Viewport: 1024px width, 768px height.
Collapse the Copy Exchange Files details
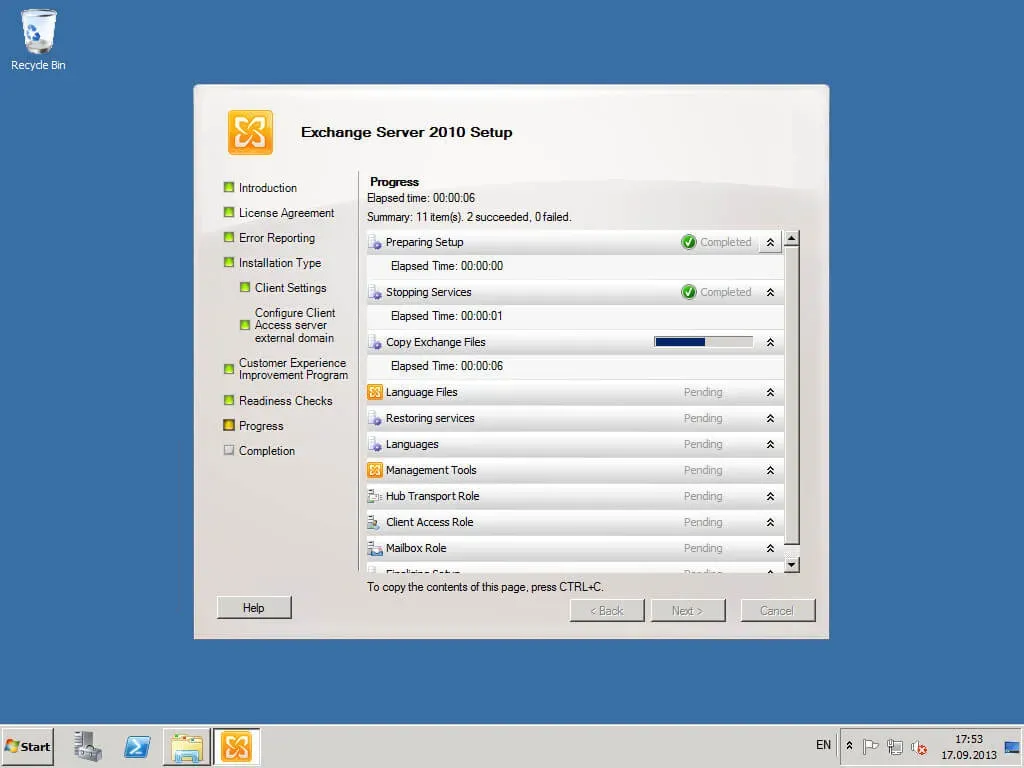pyautogui.click(x=771, y=342)
